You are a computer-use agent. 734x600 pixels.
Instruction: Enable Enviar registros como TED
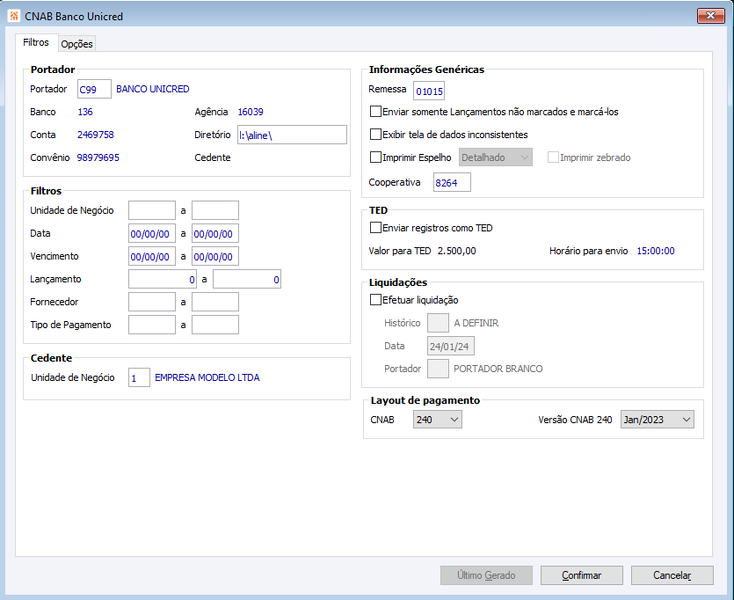coord(375,227)
